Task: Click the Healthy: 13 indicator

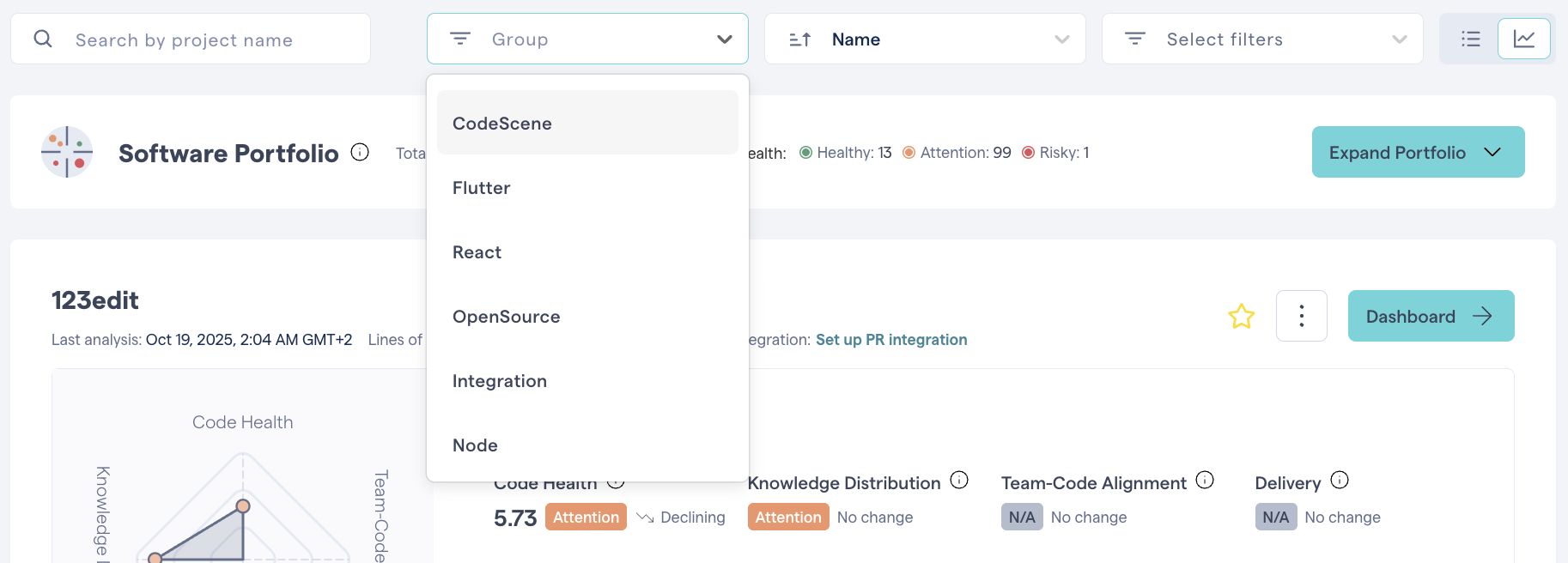Action: (845, 153)
